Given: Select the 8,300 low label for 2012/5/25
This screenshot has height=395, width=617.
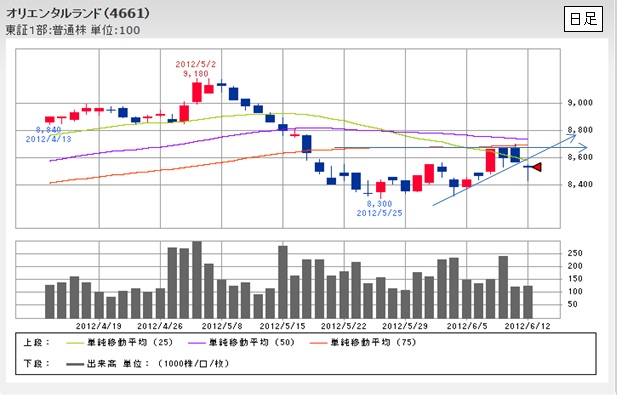Looking at the screenshot, I should (x=379, y=204).
